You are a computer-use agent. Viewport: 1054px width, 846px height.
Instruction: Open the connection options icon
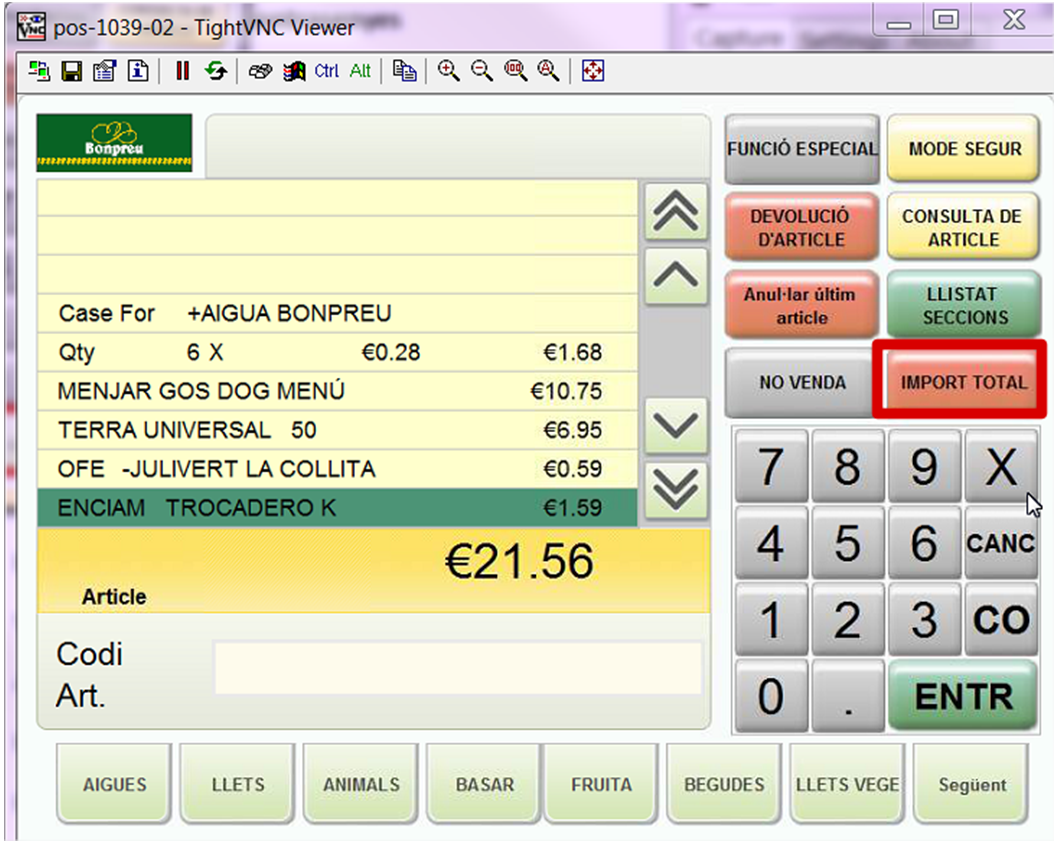tap(104, 72)
